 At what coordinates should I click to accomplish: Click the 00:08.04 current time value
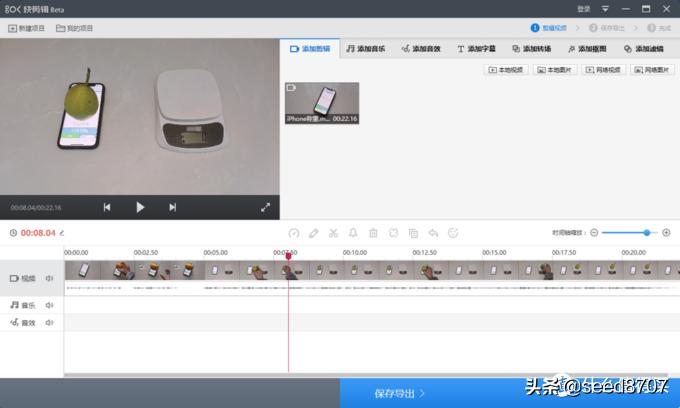click(x=38, y=233)
